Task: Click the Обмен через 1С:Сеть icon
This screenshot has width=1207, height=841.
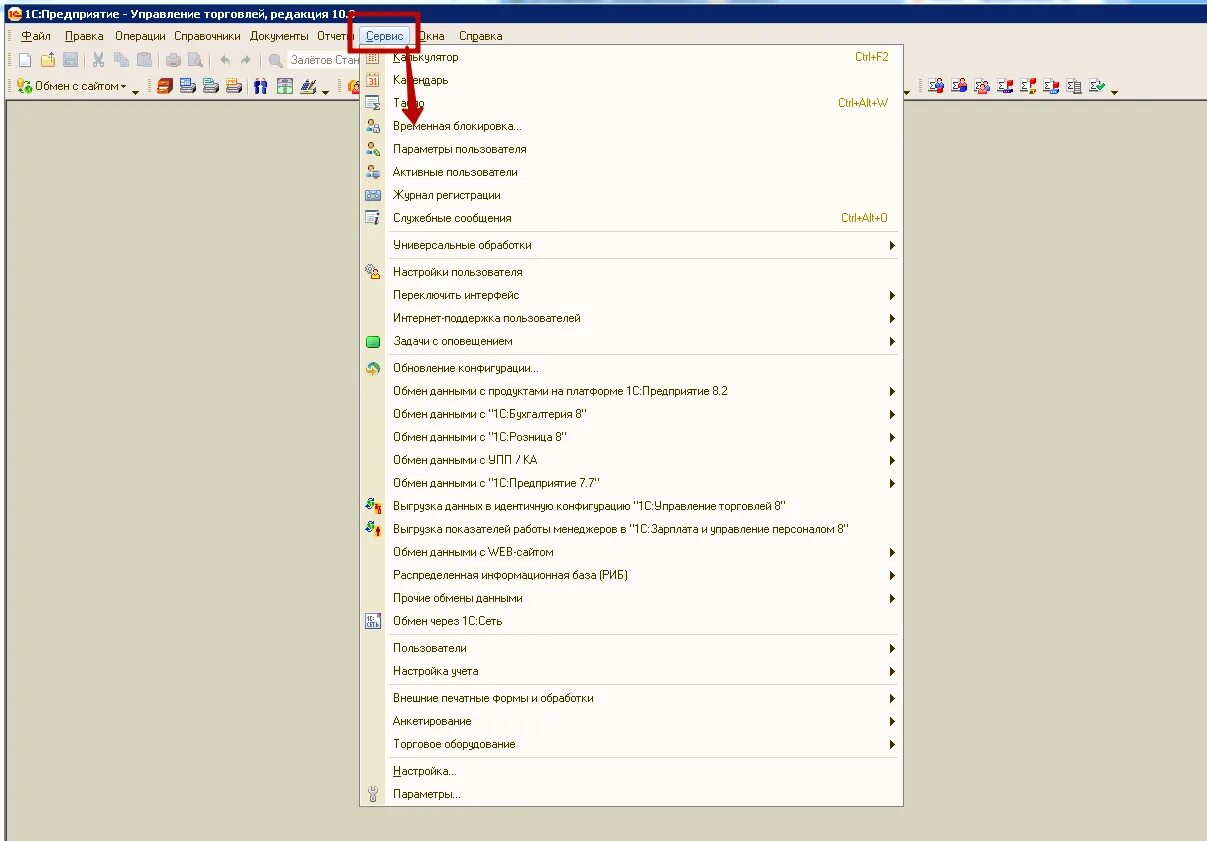Action: (373, 621)
